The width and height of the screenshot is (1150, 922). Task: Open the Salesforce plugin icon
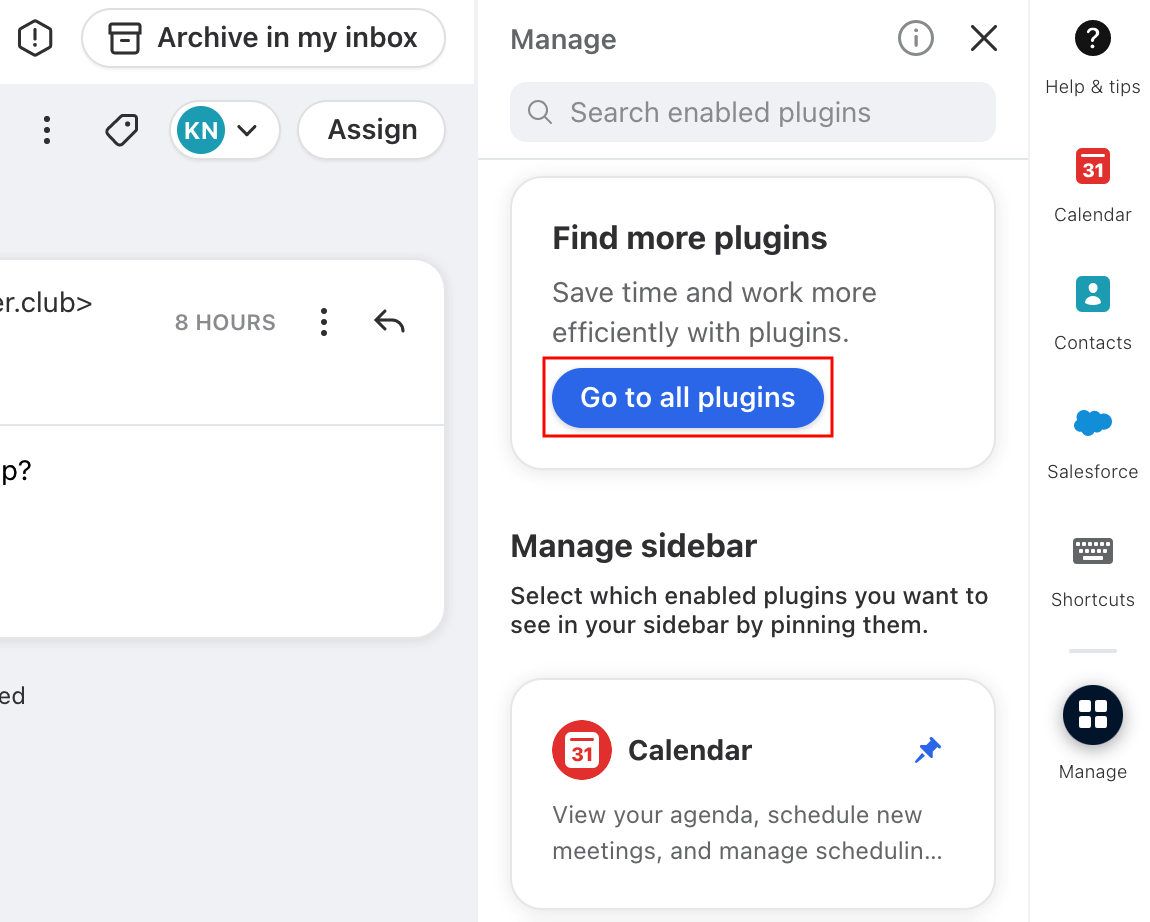pyautogui.click(x=1092, y=422)
